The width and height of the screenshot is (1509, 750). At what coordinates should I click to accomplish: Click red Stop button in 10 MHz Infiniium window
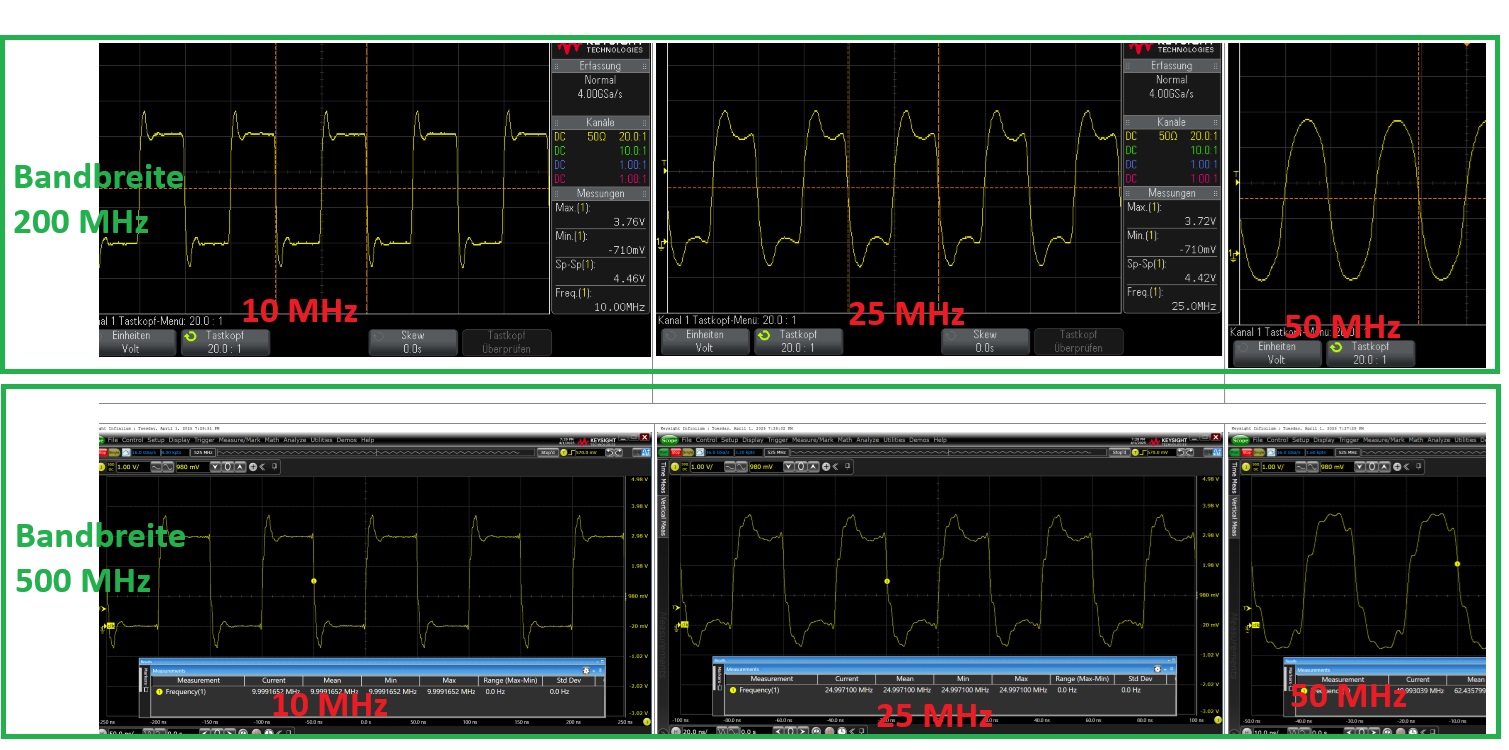tap(103, 452)
